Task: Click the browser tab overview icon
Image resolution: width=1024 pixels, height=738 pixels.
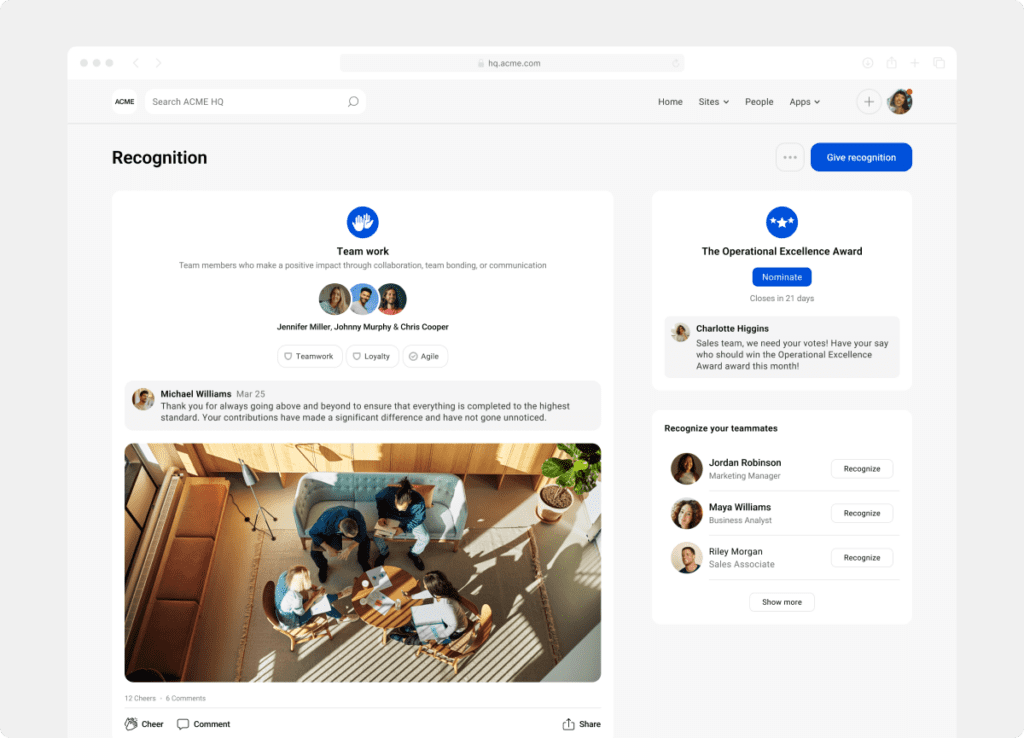Action: (x=939, y=63)
